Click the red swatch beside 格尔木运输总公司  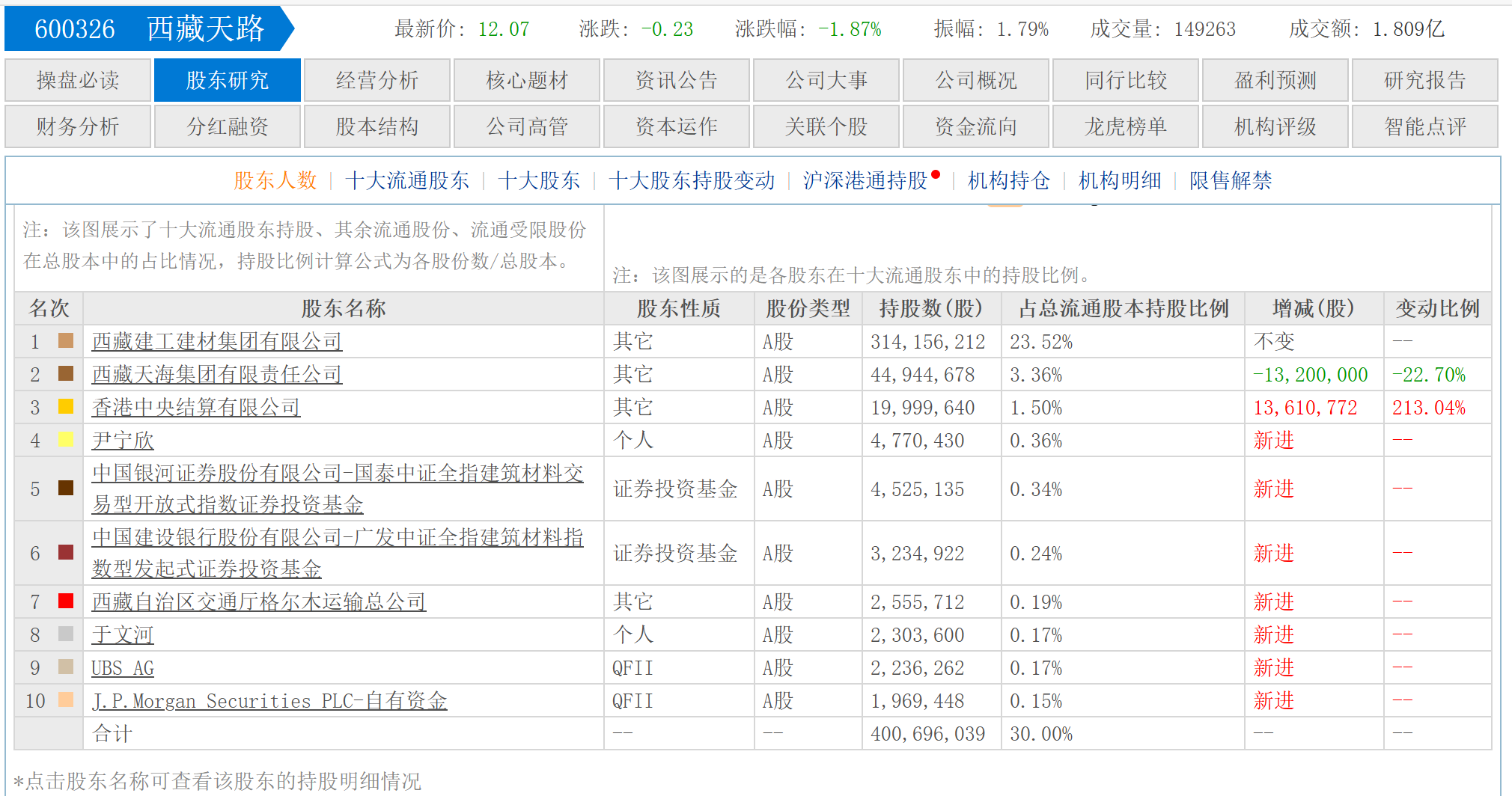pyautogui.click(x=66, y=601)
